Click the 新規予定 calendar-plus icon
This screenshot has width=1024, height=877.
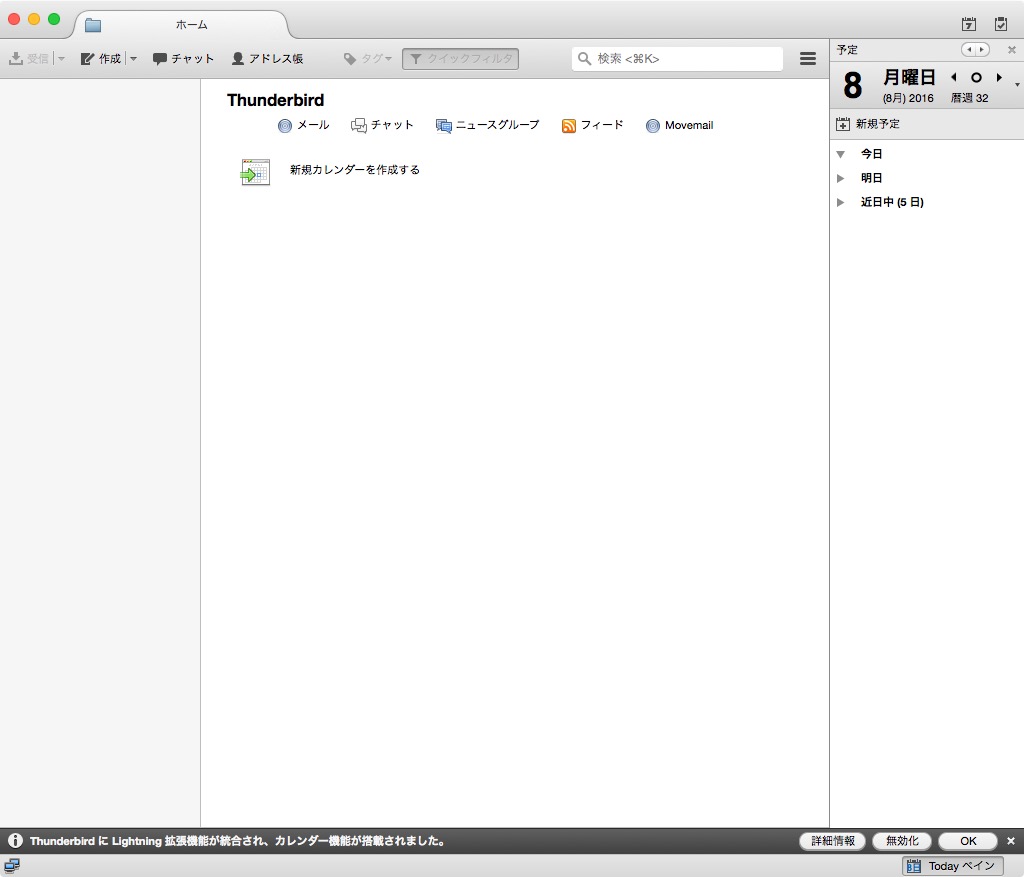(x=843, y=124)
